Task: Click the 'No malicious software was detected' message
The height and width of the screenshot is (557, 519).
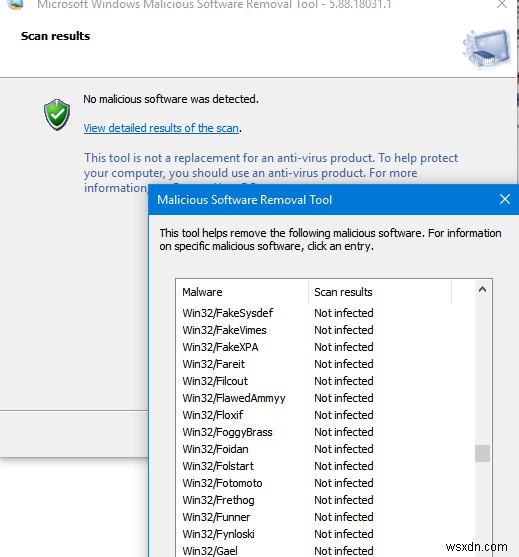Action: 171,99
